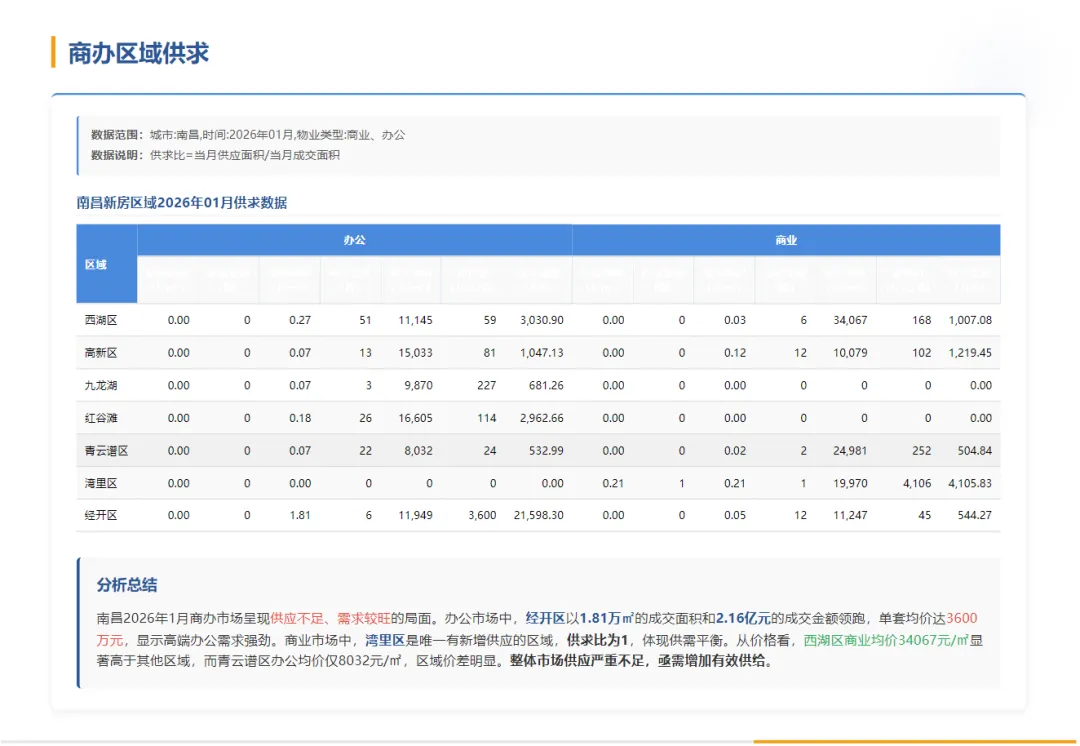
Task: Select the 湾里区 row label in table
Action: (x=101, y=484)
